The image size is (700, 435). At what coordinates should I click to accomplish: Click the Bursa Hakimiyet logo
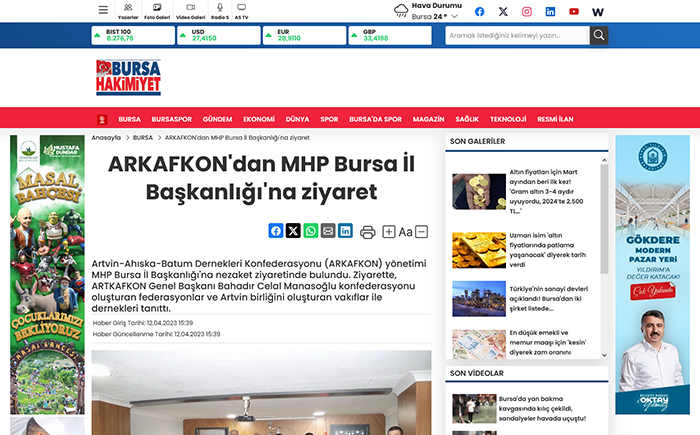click(x=129, y=77)
